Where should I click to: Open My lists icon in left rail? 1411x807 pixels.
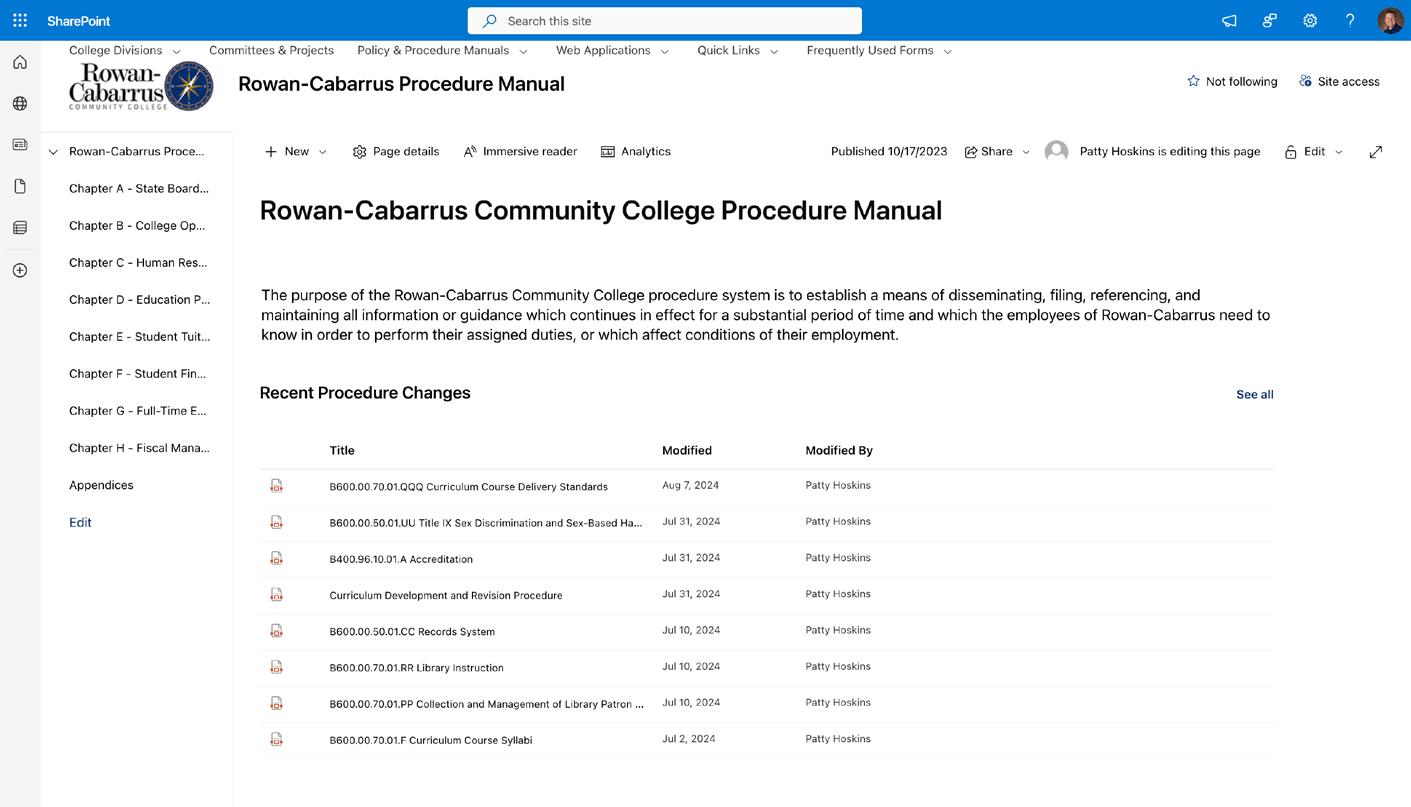point(20,228)
